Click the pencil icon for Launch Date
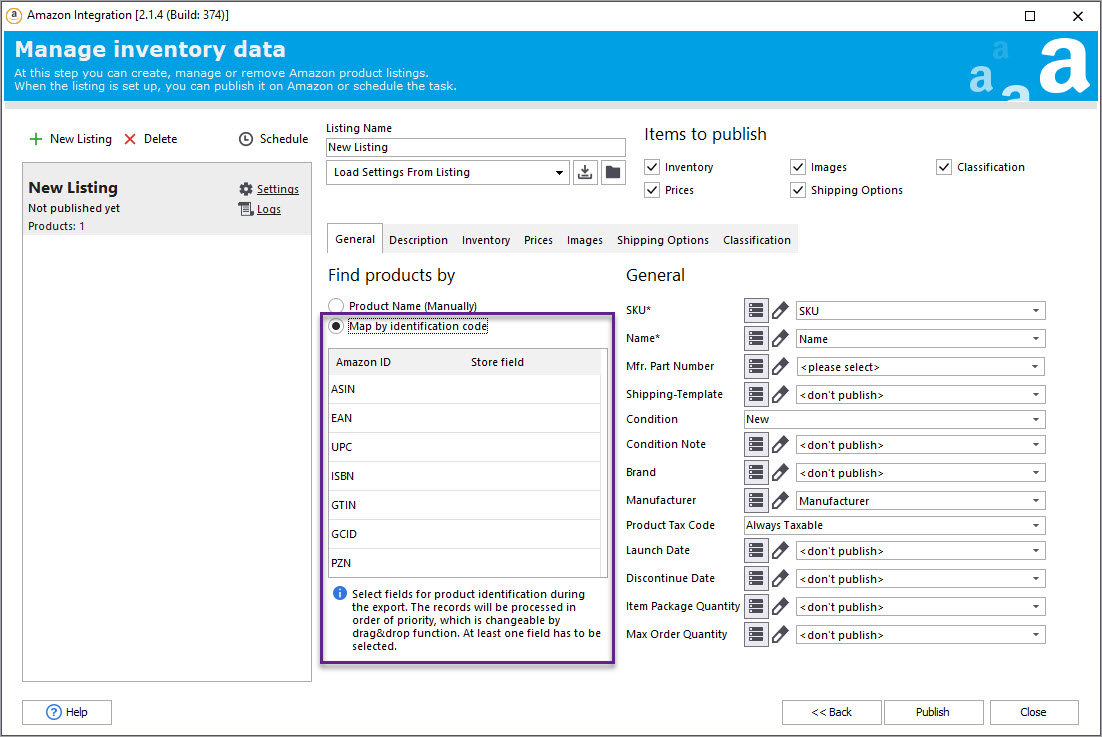 (x=780, y=551)
